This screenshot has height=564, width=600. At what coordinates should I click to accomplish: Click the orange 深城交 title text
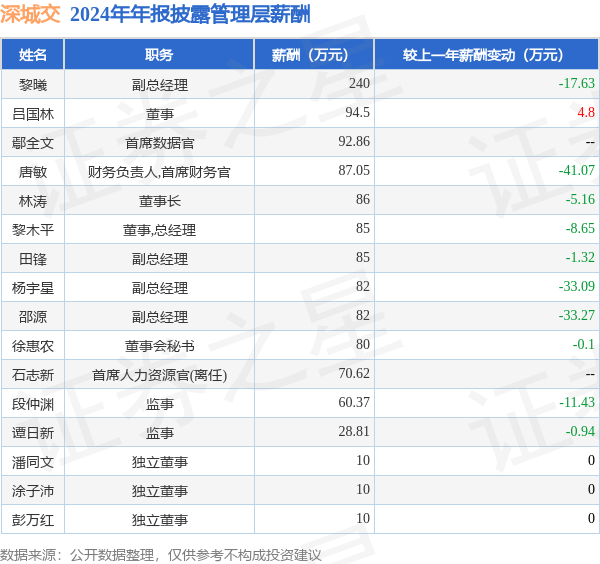[x=30, y=15]
